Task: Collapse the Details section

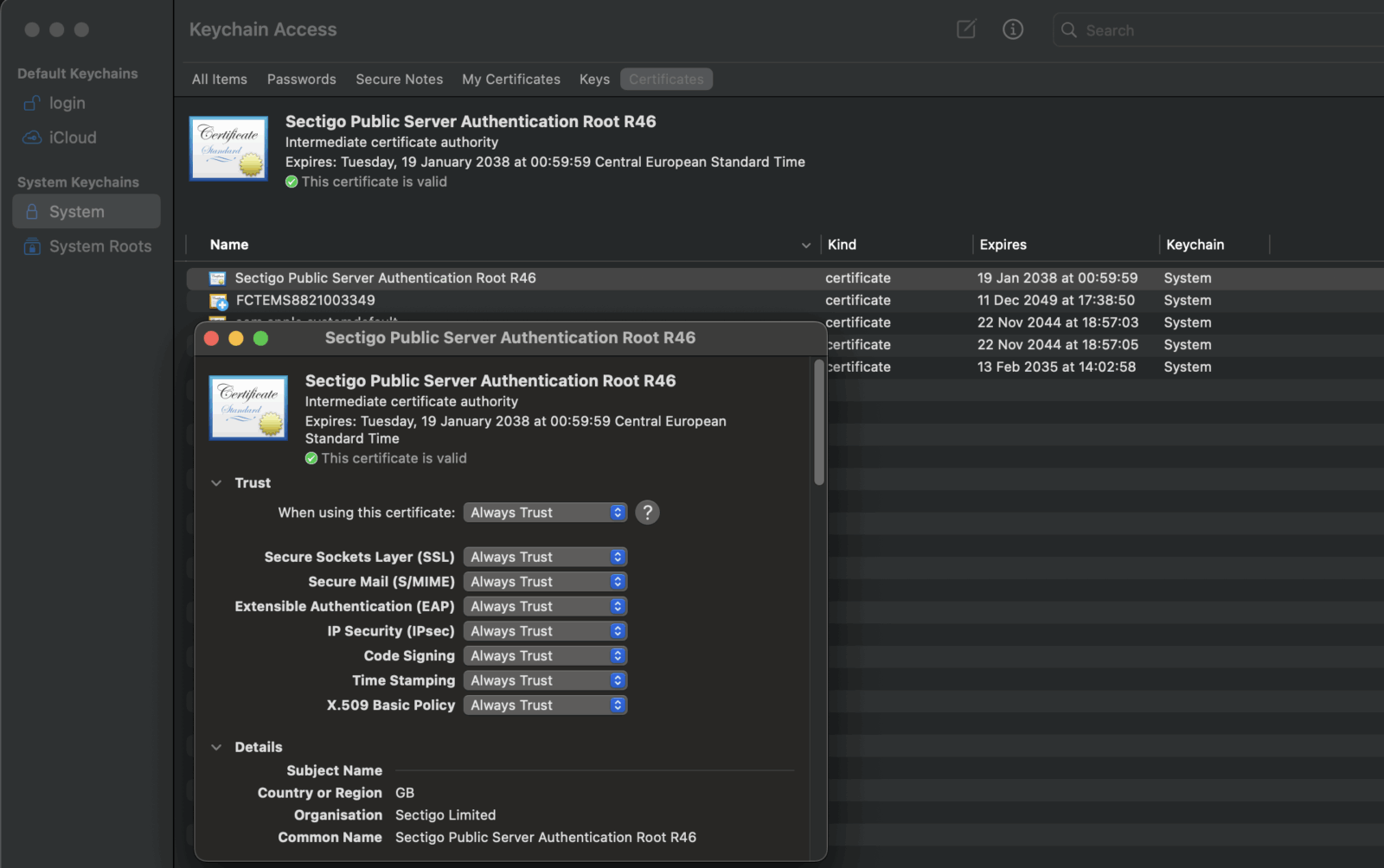Action: 216,747
